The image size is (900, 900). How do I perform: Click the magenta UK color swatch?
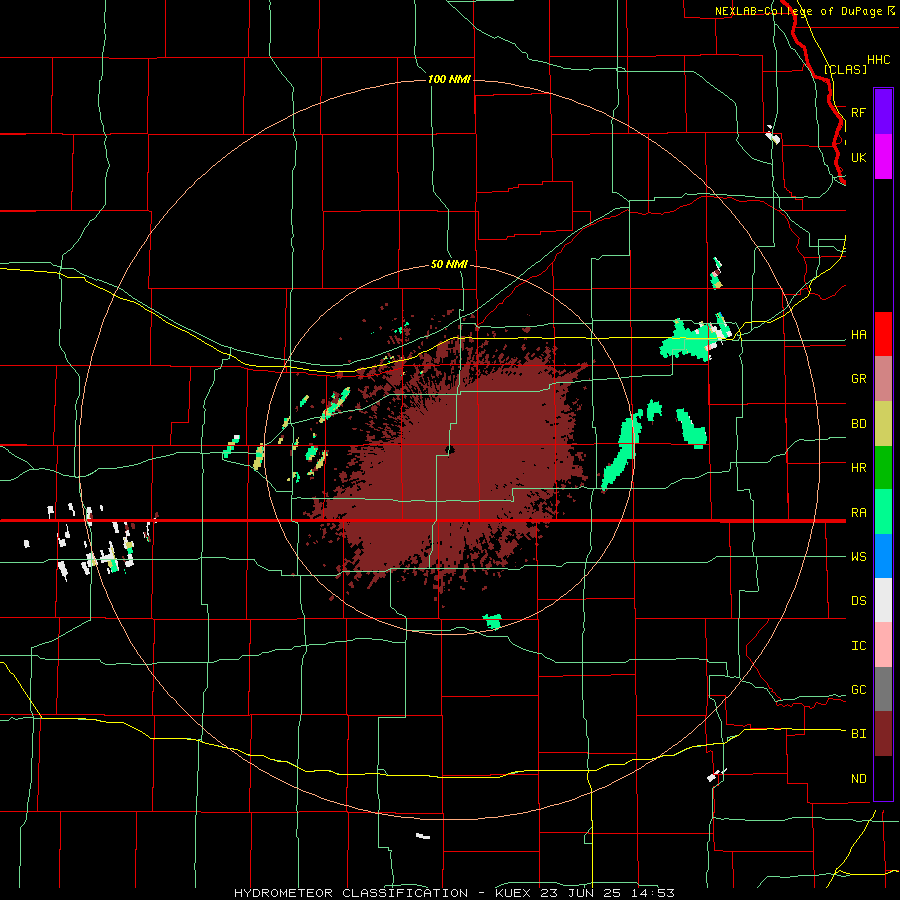point(883,157)
